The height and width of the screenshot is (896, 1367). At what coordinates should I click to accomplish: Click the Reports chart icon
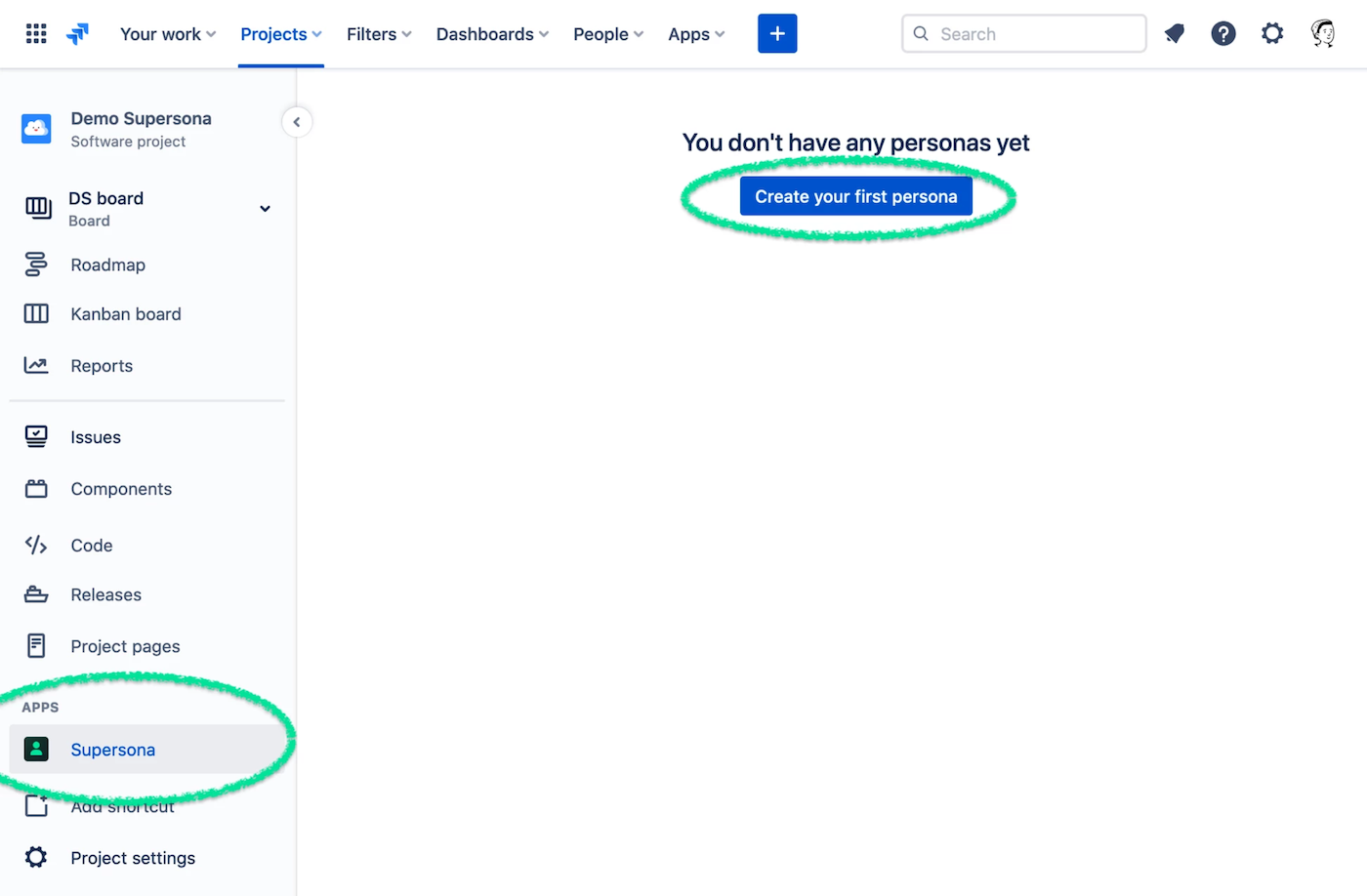click(36, 365)
